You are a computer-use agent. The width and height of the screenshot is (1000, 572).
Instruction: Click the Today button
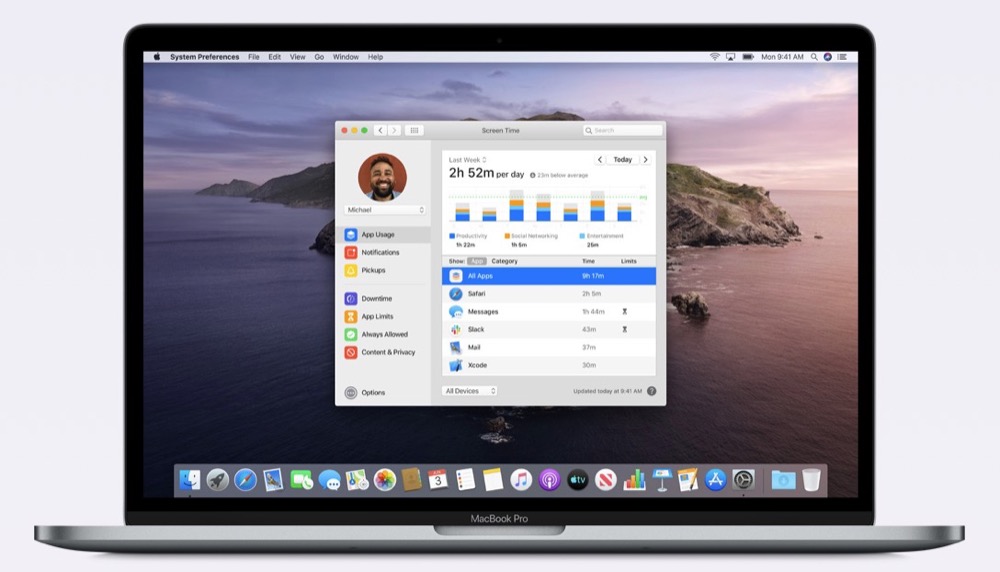[622, 159]
